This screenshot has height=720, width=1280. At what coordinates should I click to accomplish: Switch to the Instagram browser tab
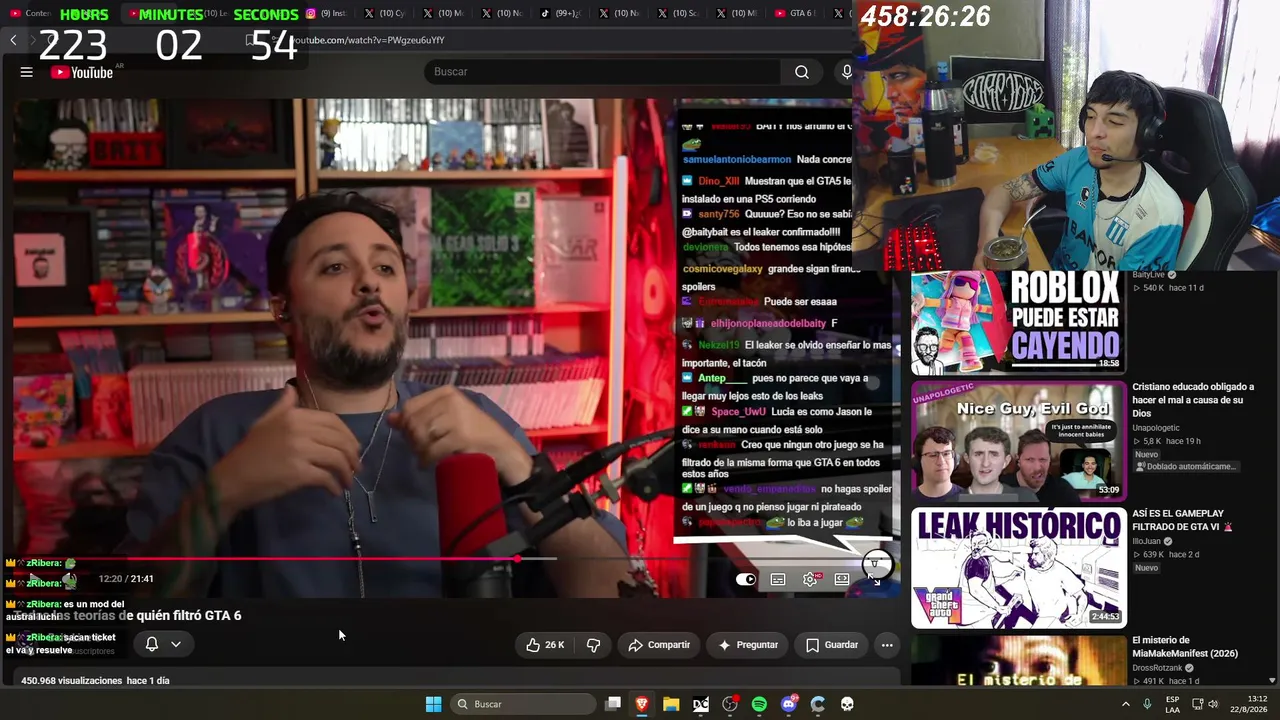(x=328, y=13)
